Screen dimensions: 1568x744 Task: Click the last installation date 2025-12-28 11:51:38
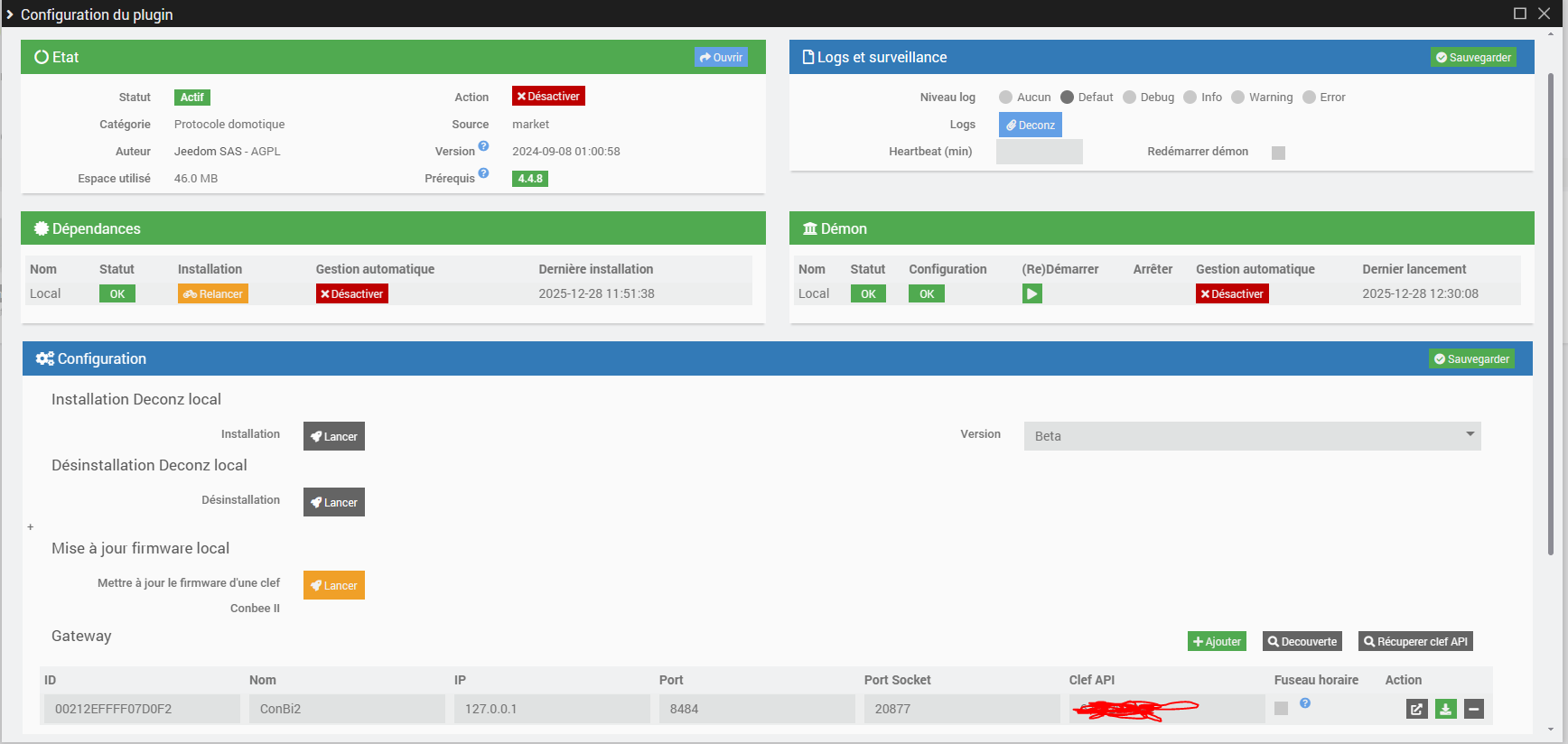pos(597,293)
